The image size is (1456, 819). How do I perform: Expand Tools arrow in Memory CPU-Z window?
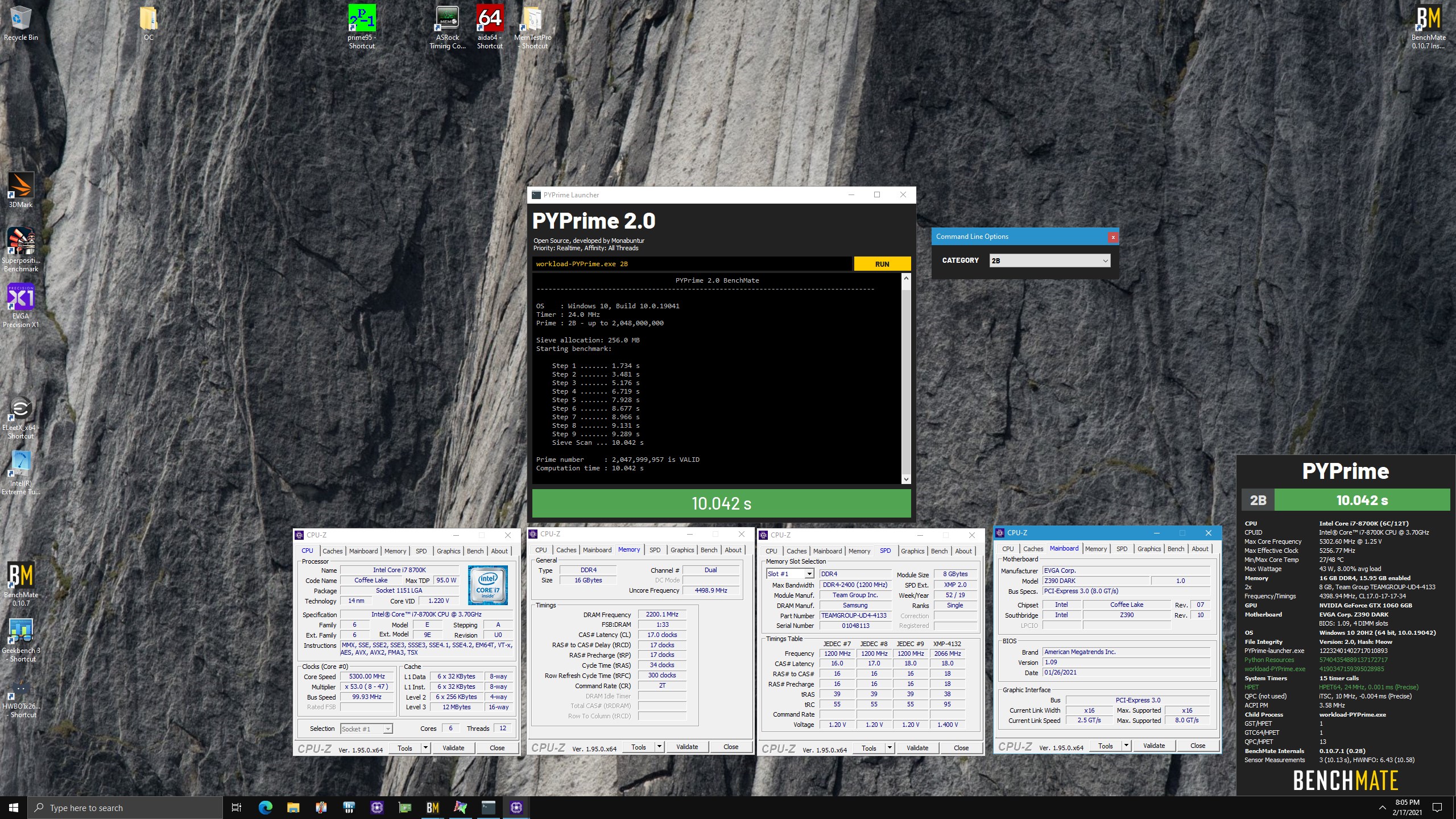(x=659, y=747)
